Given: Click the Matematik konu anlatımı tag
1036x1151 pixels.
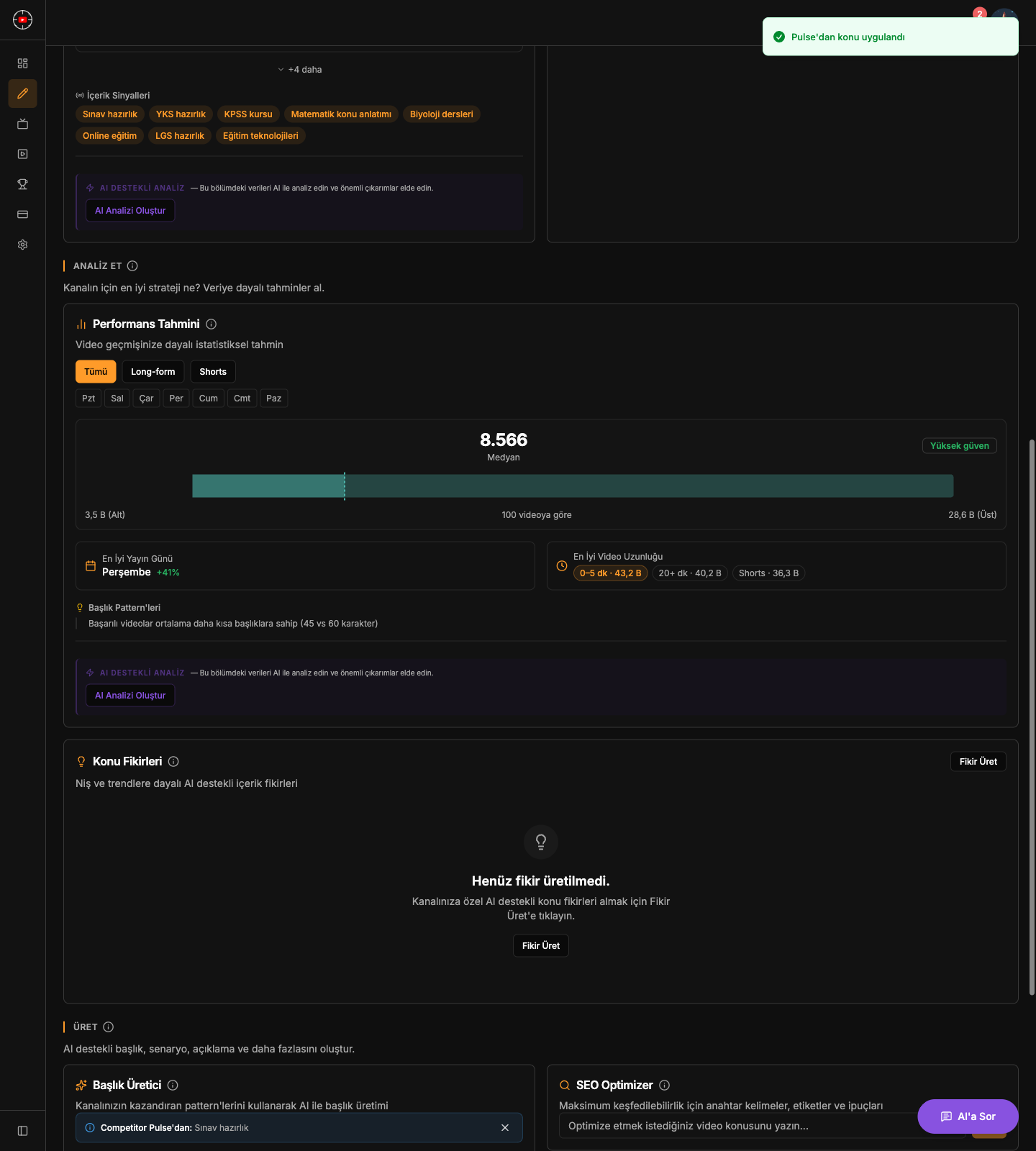Looking at the screenshot, I should (341, 114).
